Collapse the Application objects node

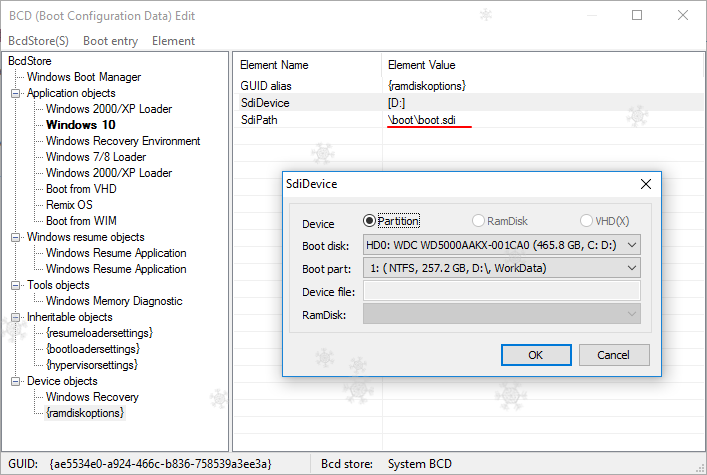coord(15,93)
